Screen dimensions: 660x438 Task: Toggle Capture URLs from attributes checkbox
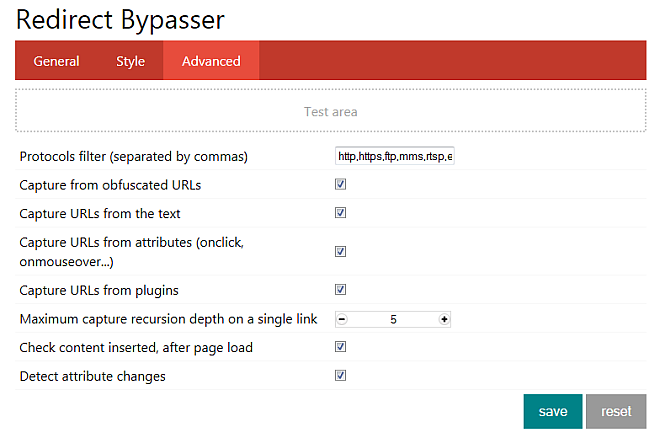click(x=341, y=252)
